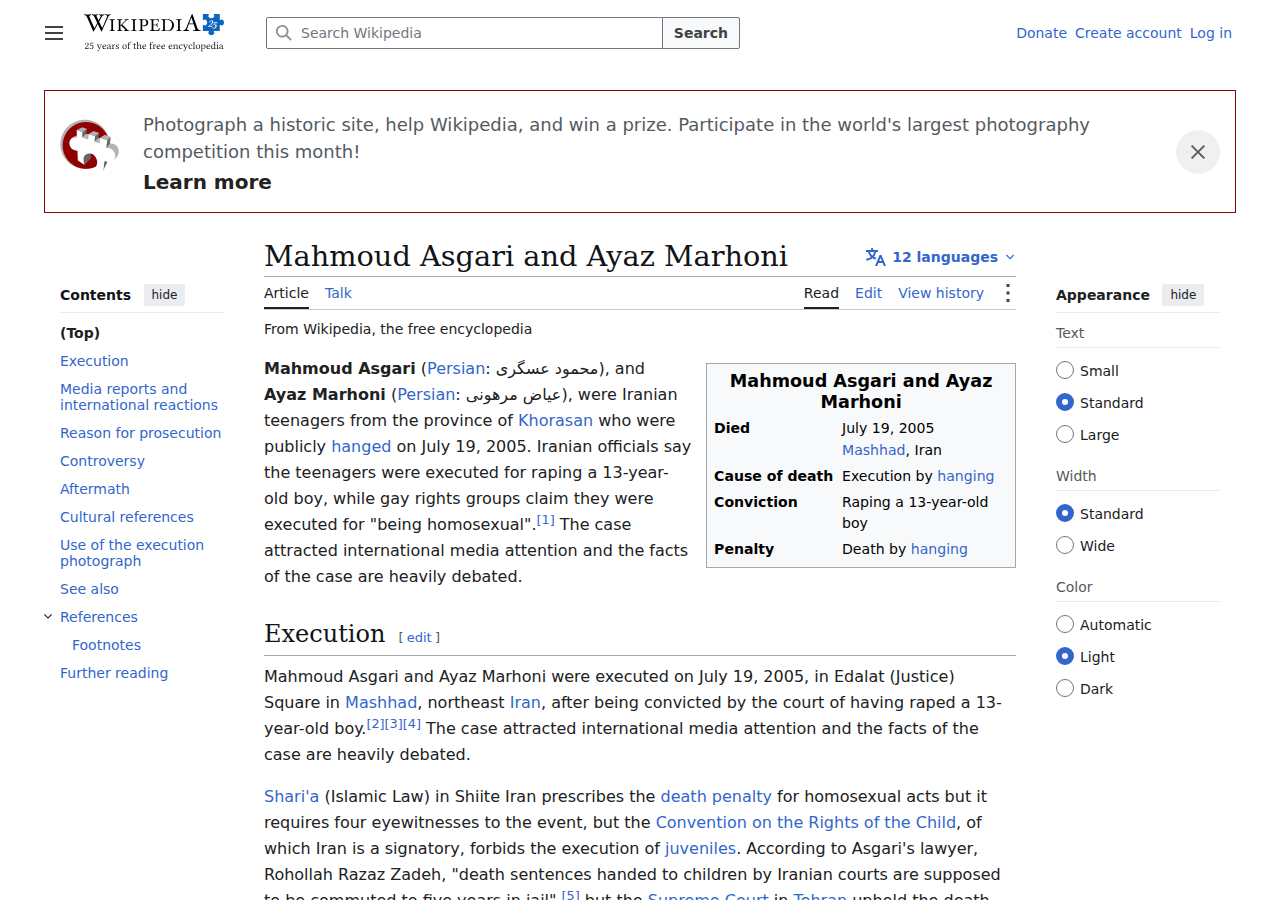Switch to the Talk tab
The width and height of the screenshot is (1280, 900).
click(338, 293)
